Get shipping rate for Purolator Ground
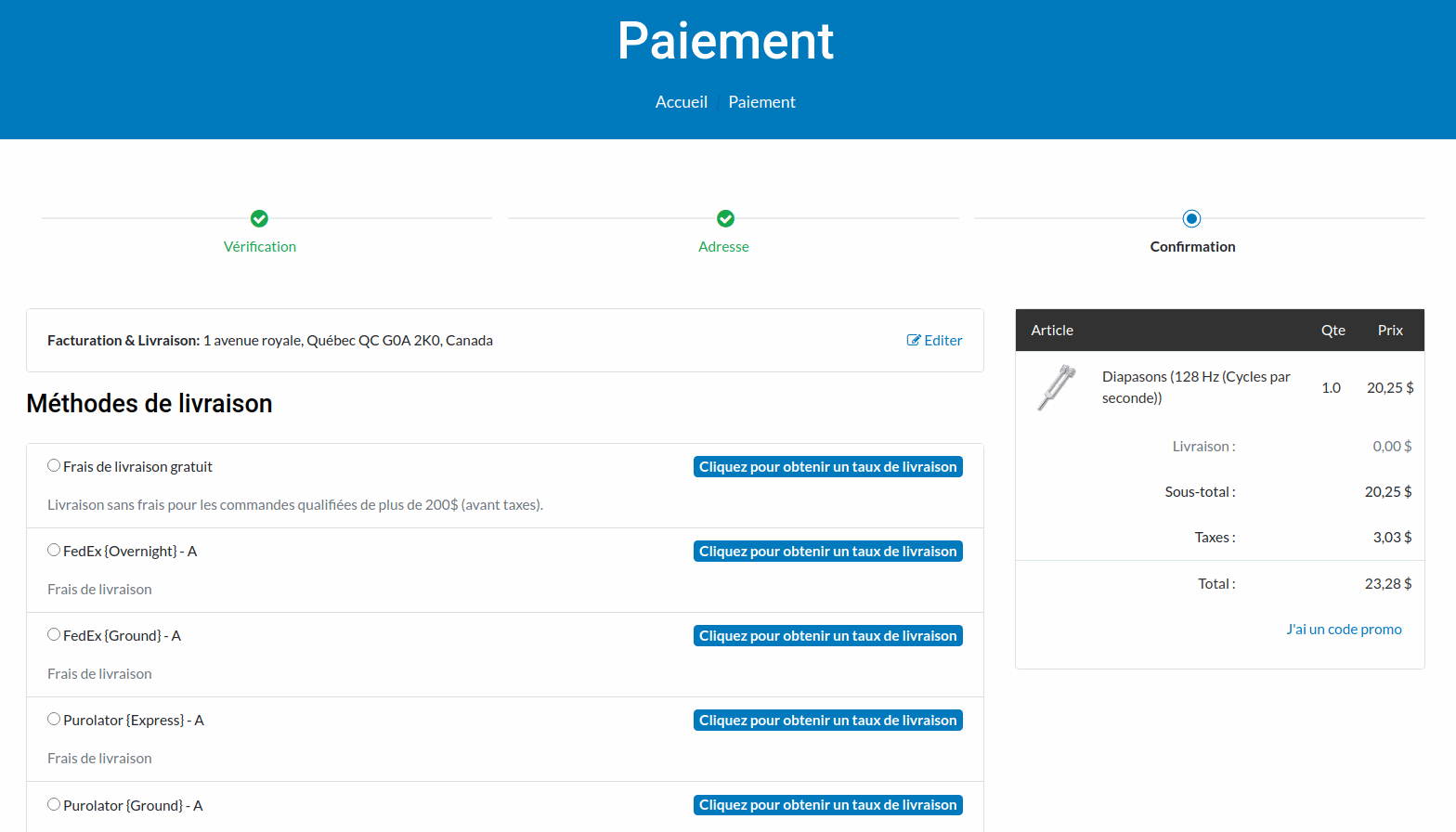This screenshot has height=832, width=1456. (827, 805)
